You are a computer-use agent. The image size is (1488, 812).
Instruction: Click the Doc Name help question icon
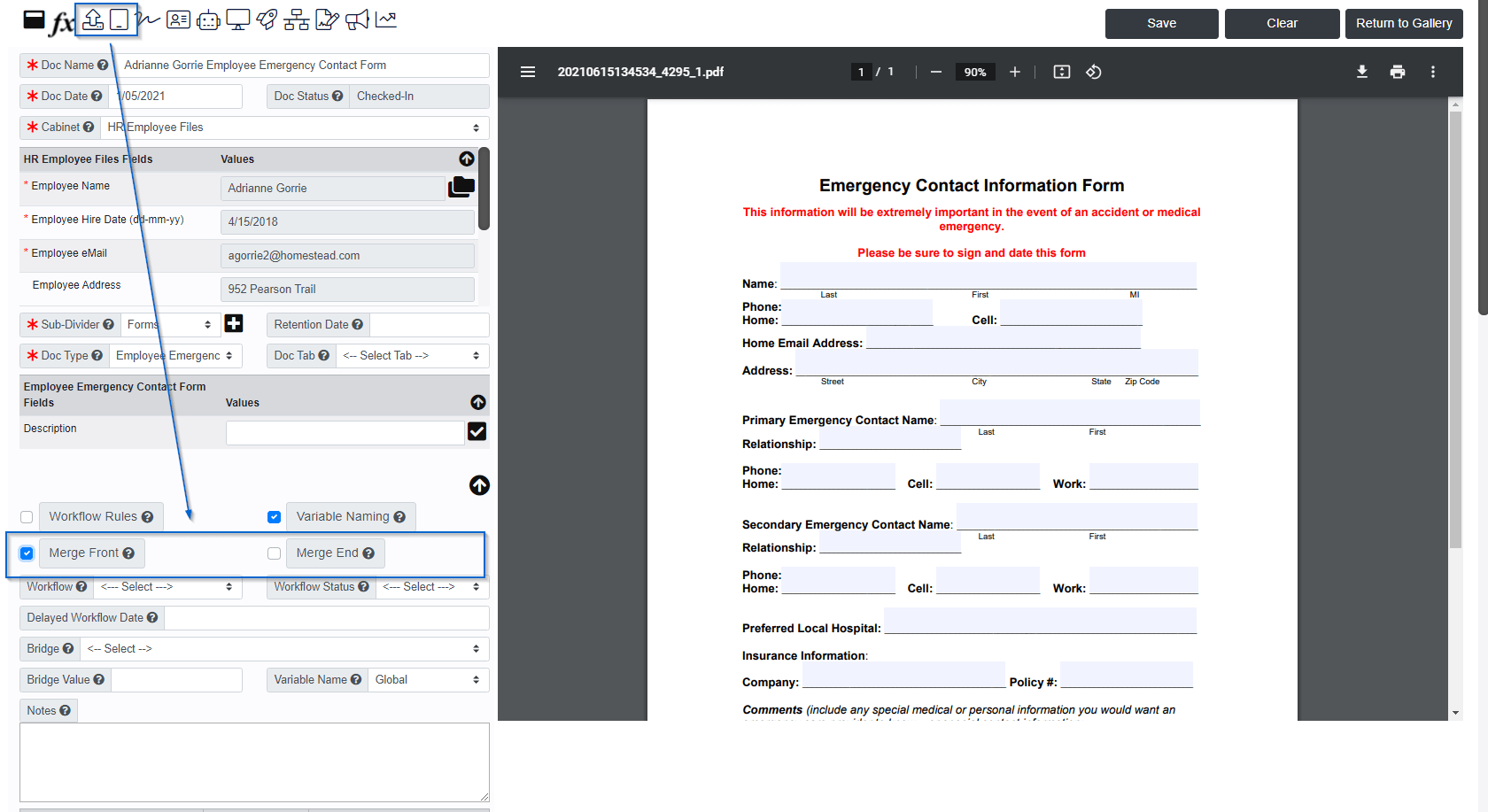[x=103, y=66]
